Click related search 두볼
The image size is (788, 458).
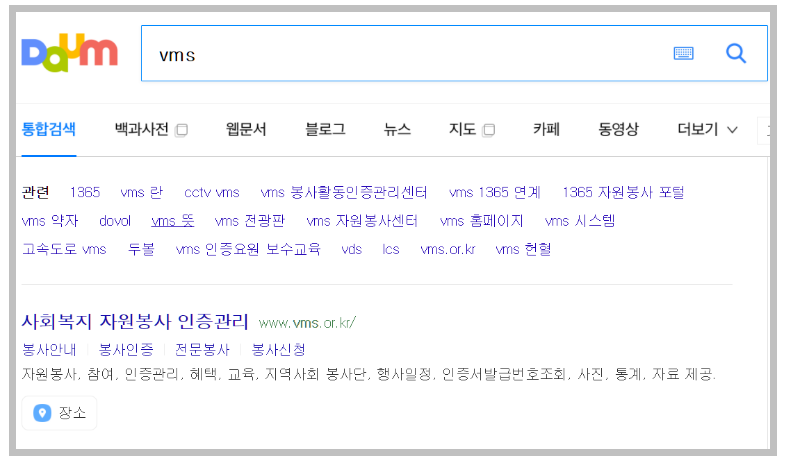(141, 249)
